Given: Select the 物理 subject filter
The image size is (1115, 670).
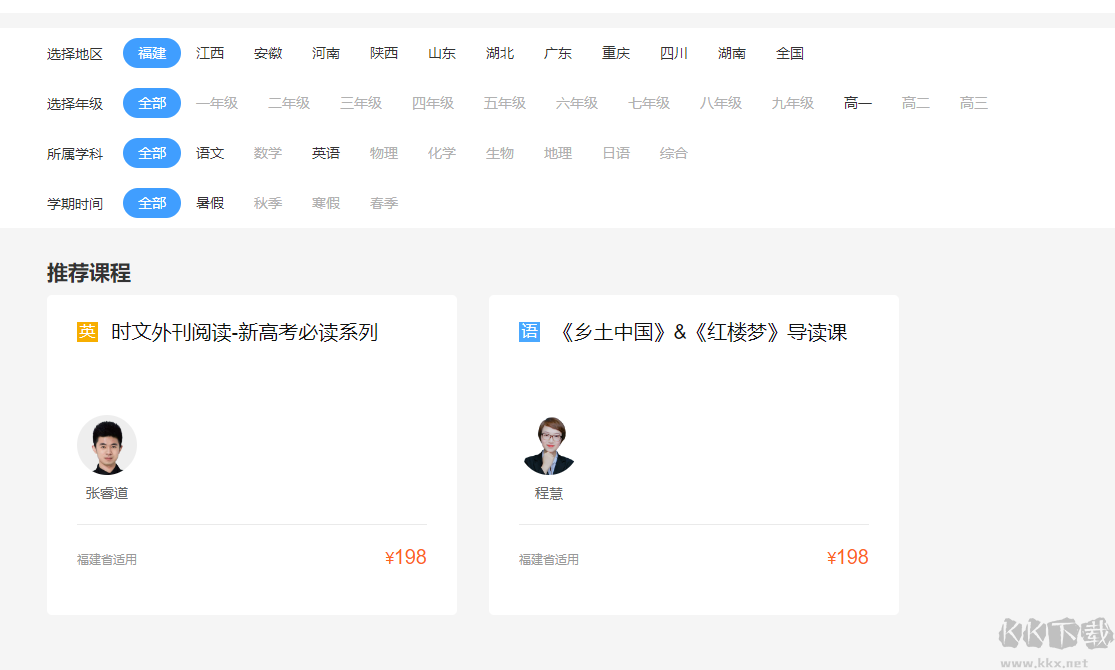Looking at the screenshot, I should pyautogui.click(x=383, y=152).
